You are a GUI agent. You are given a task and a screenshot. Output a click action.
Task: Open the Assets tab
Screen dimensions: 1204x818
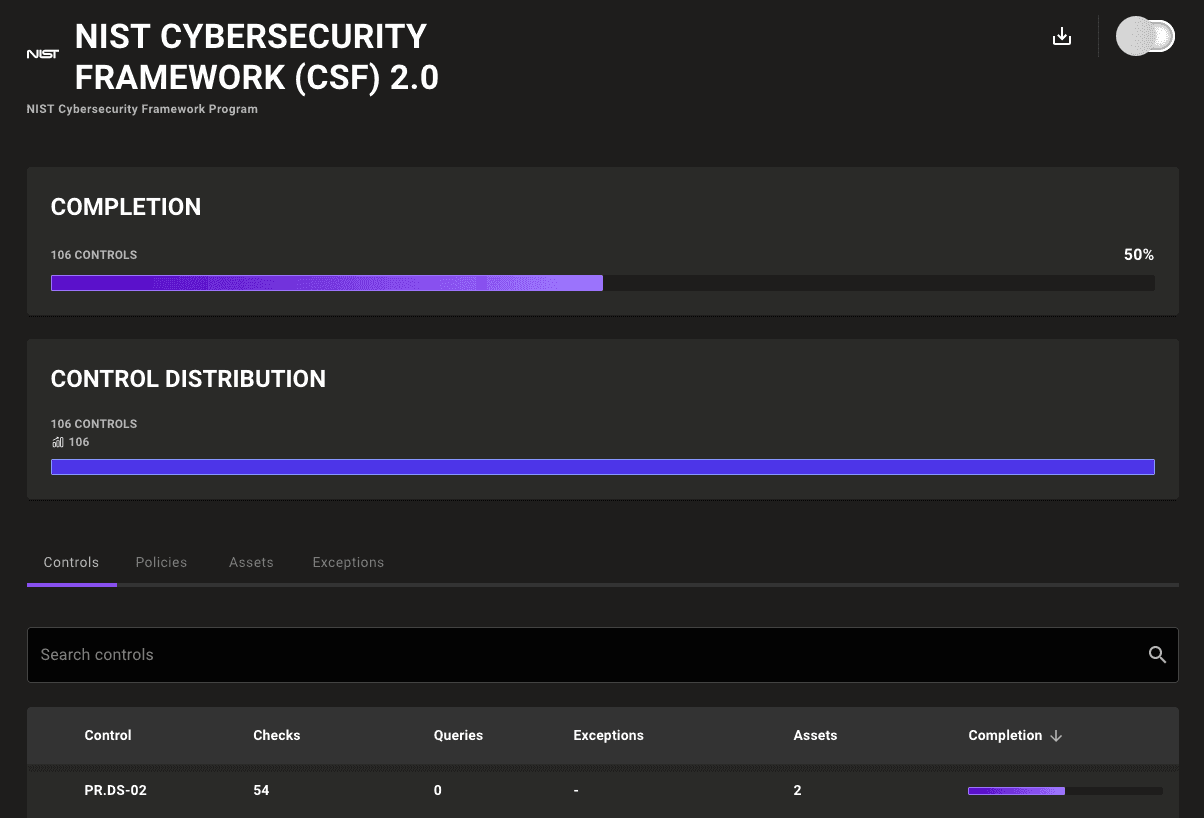(251, 562)
